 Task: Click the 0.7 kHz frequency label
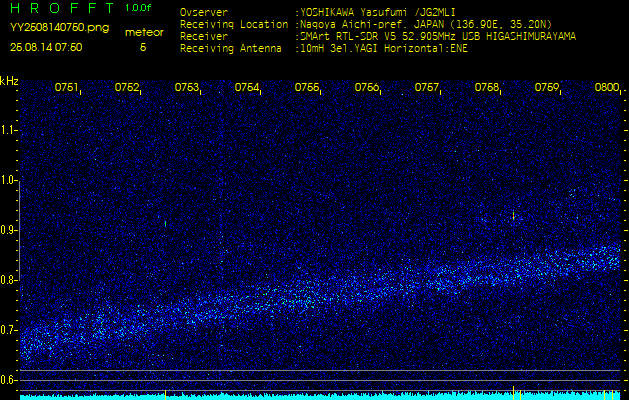pyautogui.click(x=8, y=330)
